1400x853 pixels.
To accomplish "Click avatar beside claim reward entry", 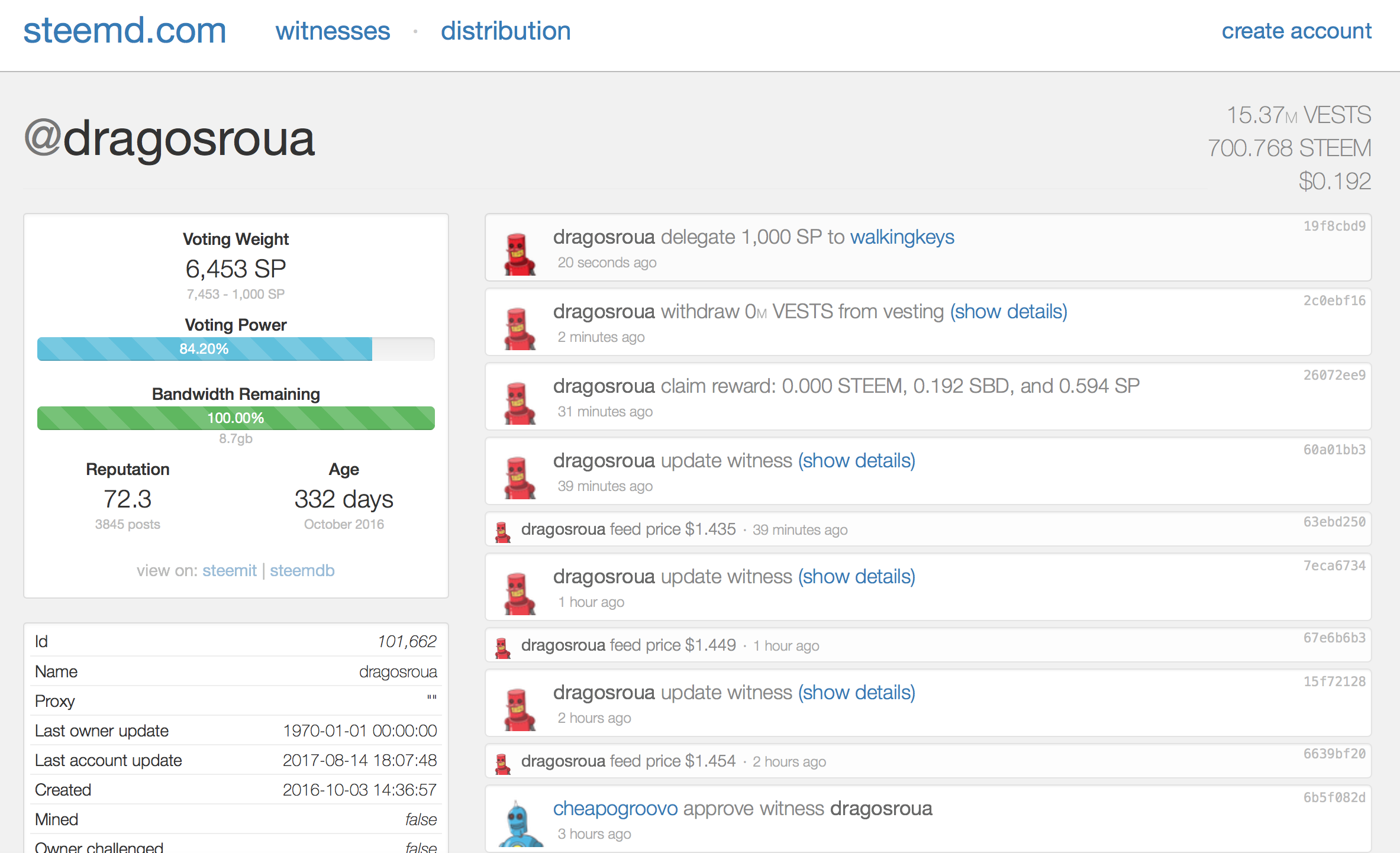I will (519, 403).
